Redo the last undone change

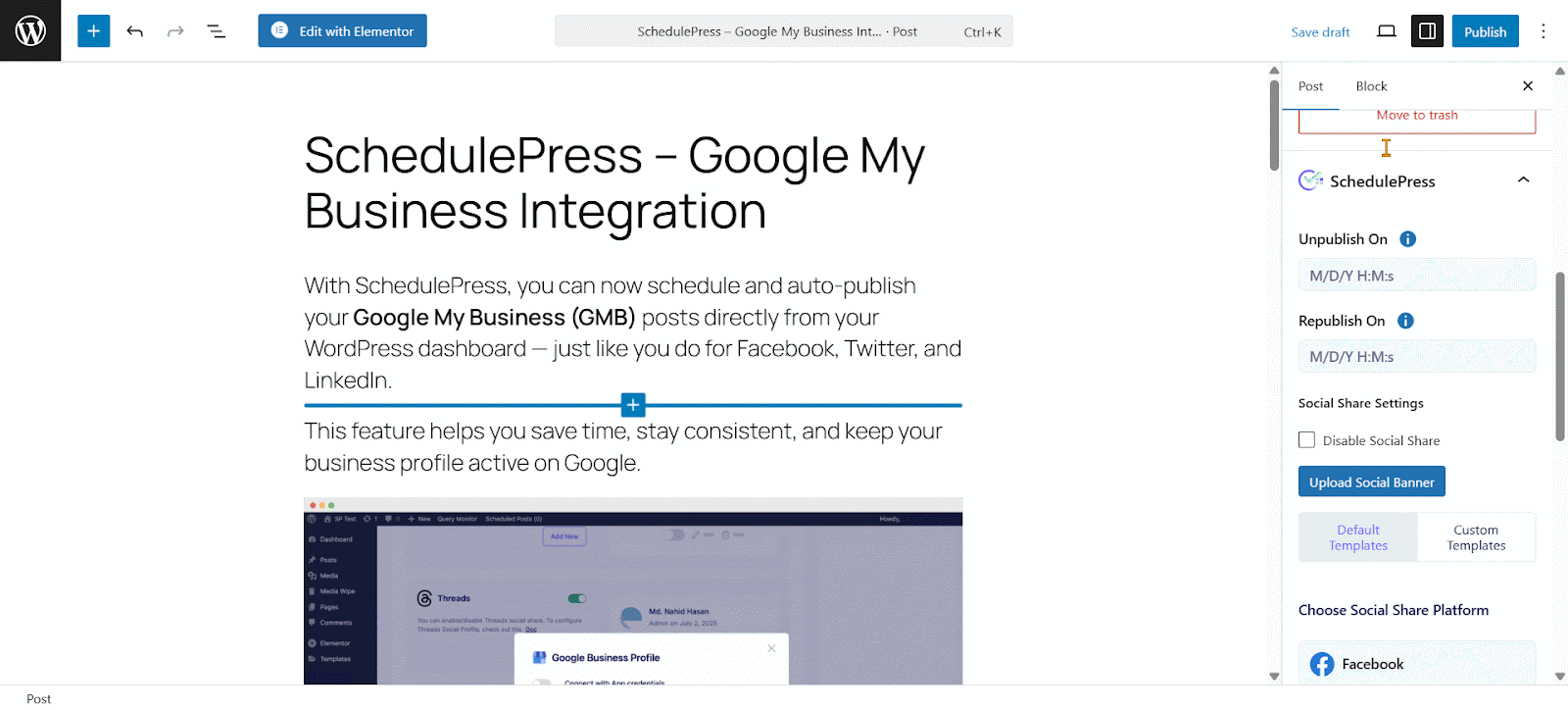175,31
